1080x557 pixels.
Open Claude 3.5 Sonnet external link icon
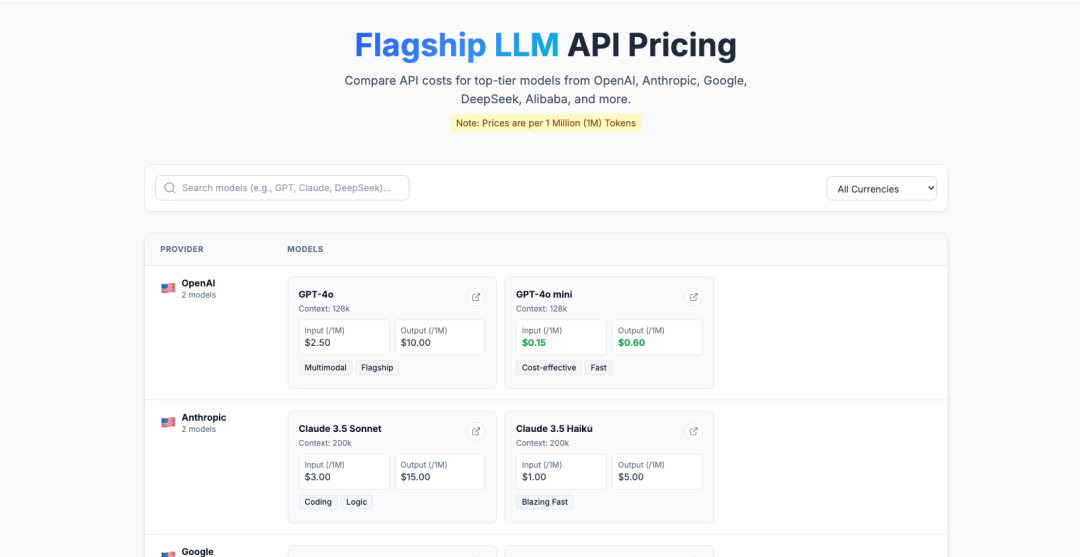coord(475,432)
